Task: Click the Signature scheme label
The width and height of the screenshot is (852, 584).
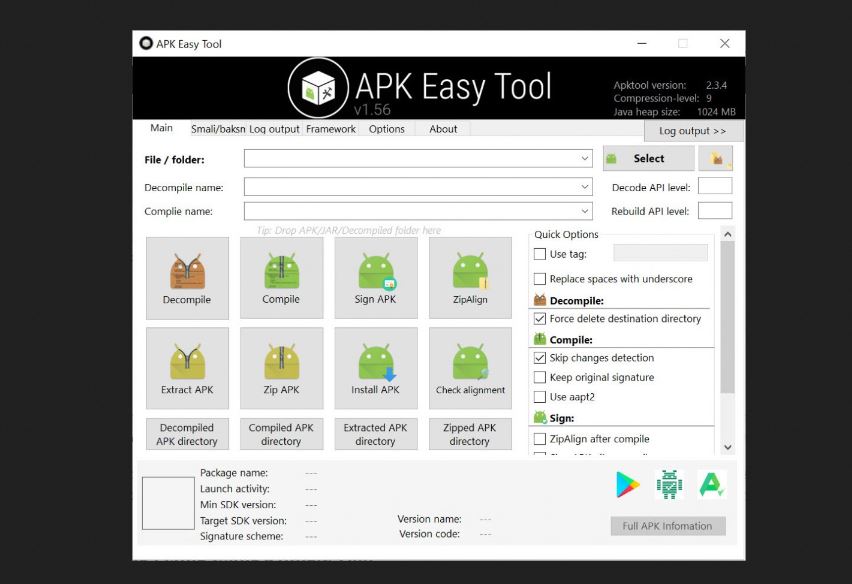Action: coord(241,536)
